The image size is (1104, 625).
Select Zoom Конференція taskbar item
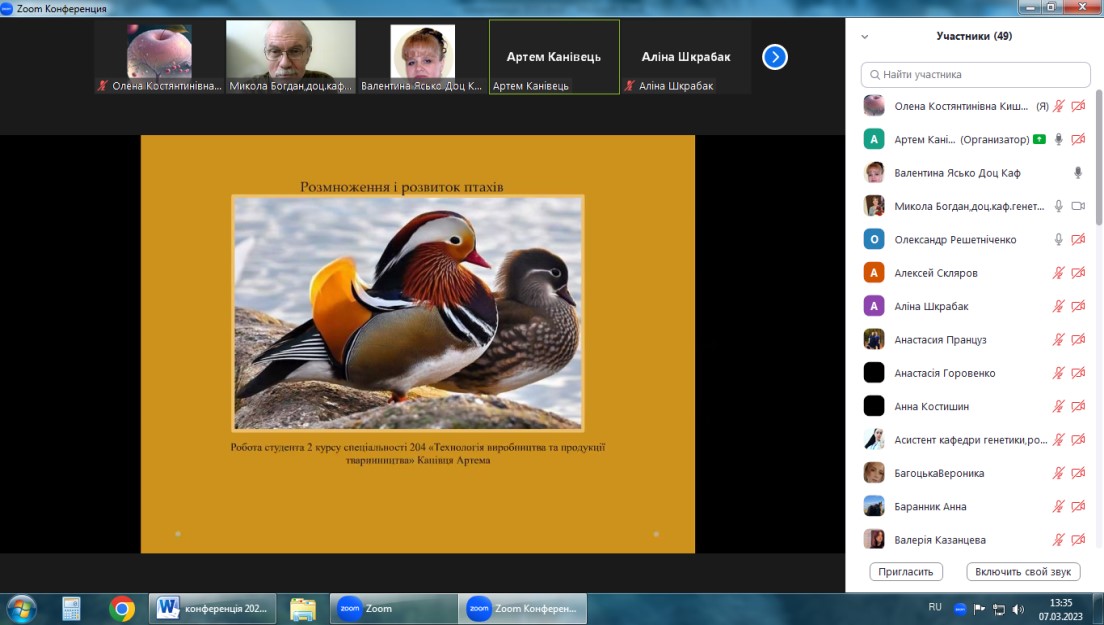[x=523, y=608]
